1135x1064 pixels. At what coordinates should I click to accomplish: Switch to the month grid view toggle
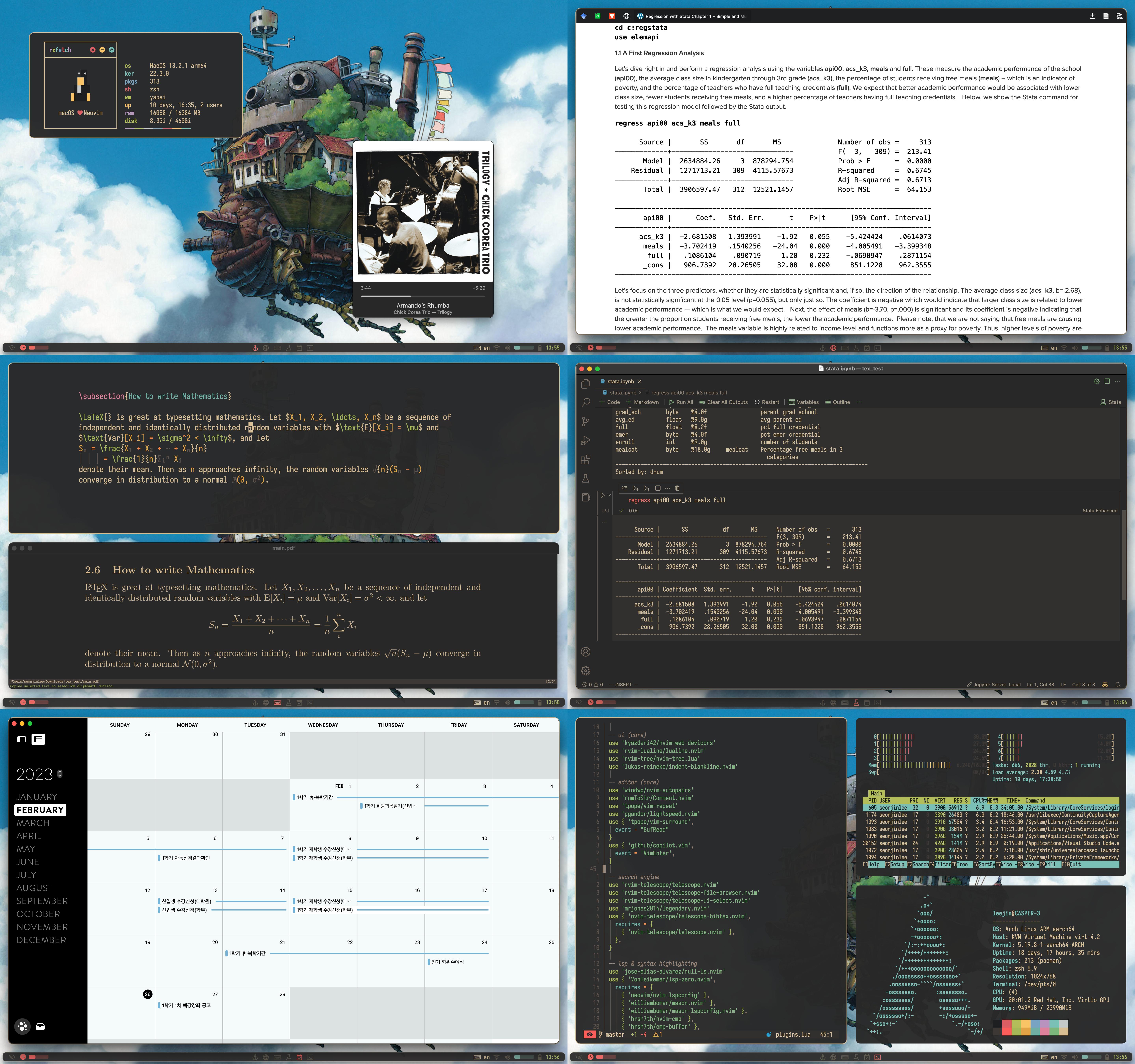click(x=38, y=739)
